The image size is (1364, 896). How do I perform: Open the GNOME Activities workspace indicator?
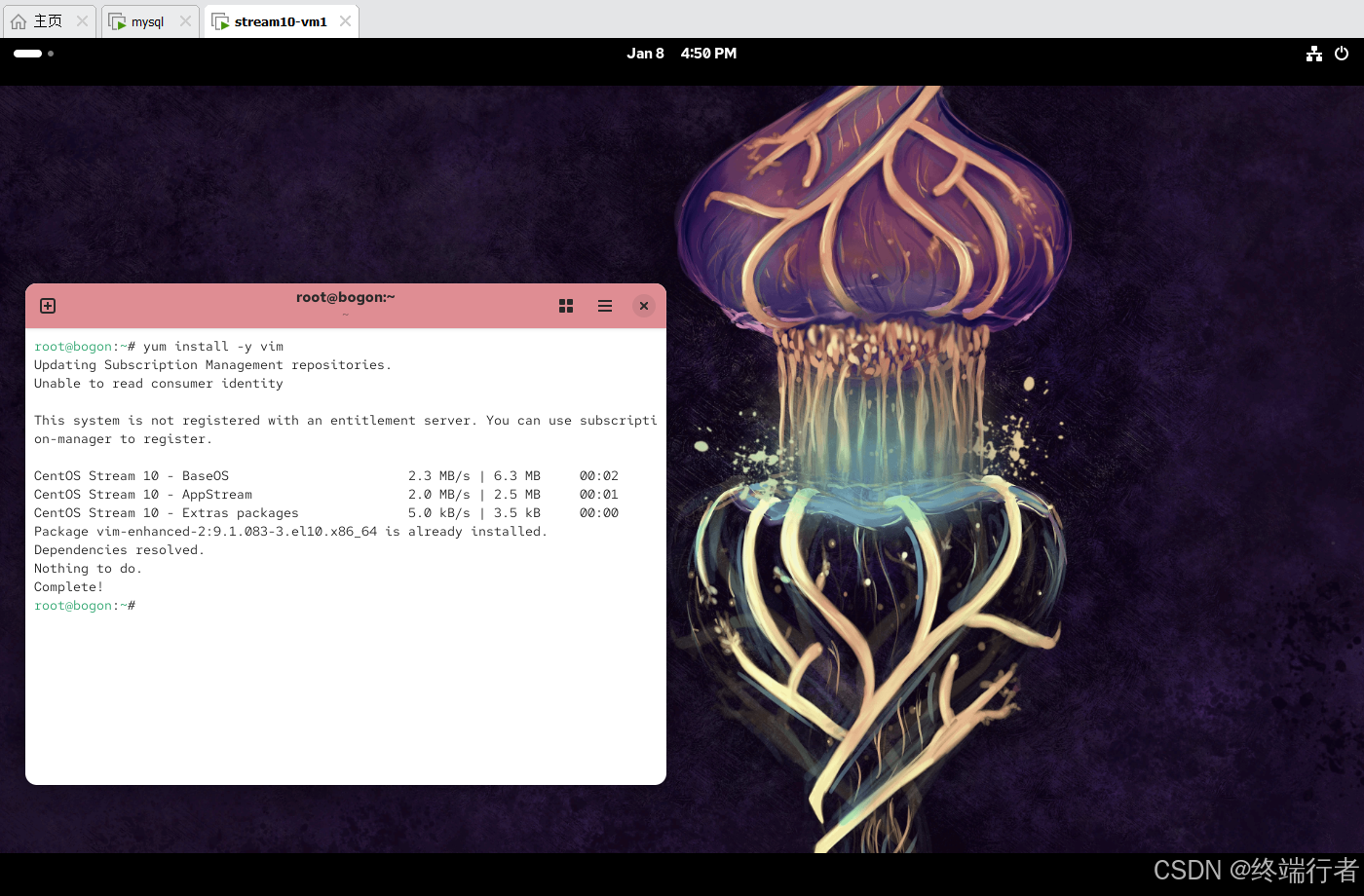pos(34,54)
